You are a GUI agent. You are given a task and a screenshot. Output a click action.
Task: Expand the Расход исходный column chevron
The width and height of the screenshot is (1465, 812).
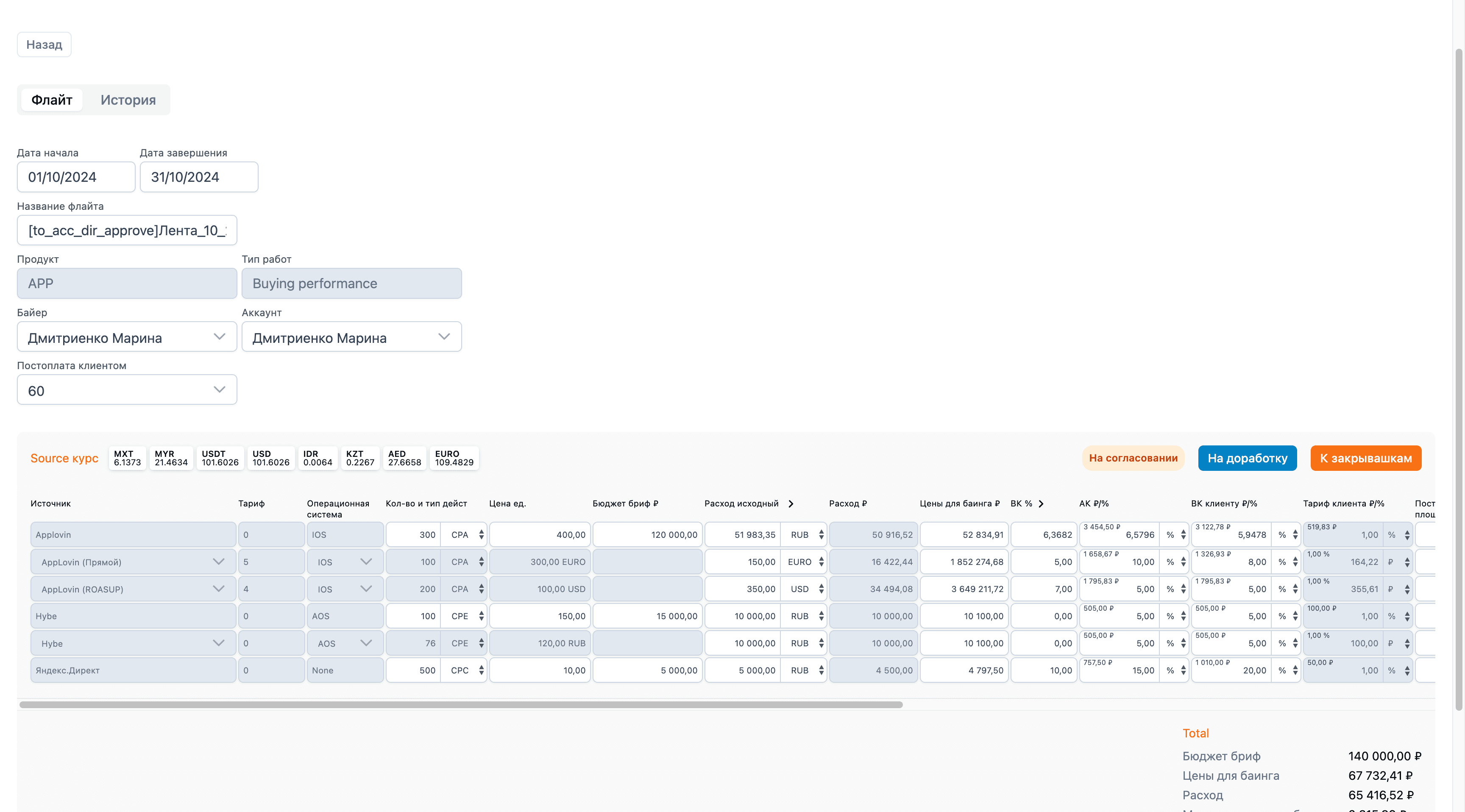coord(791,504)
